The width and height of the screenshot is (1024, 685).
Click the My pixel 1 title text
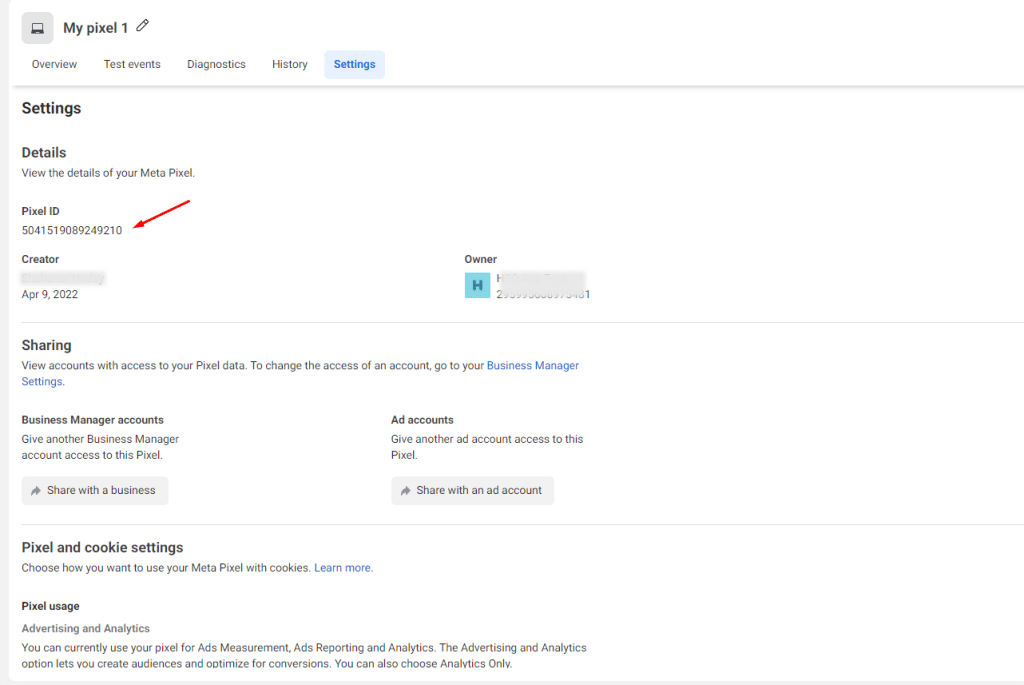(95, 28)
